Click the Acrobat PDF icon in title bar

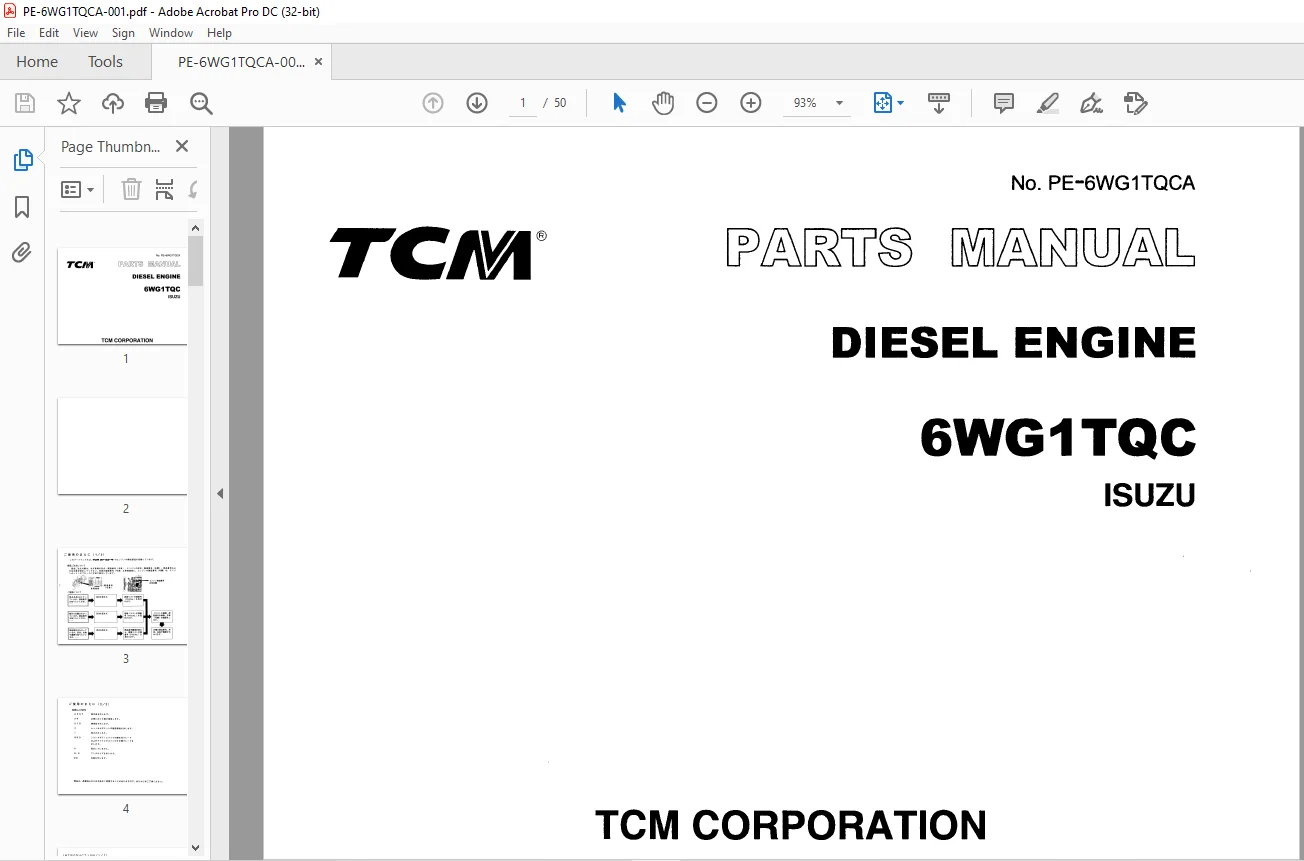10,10
